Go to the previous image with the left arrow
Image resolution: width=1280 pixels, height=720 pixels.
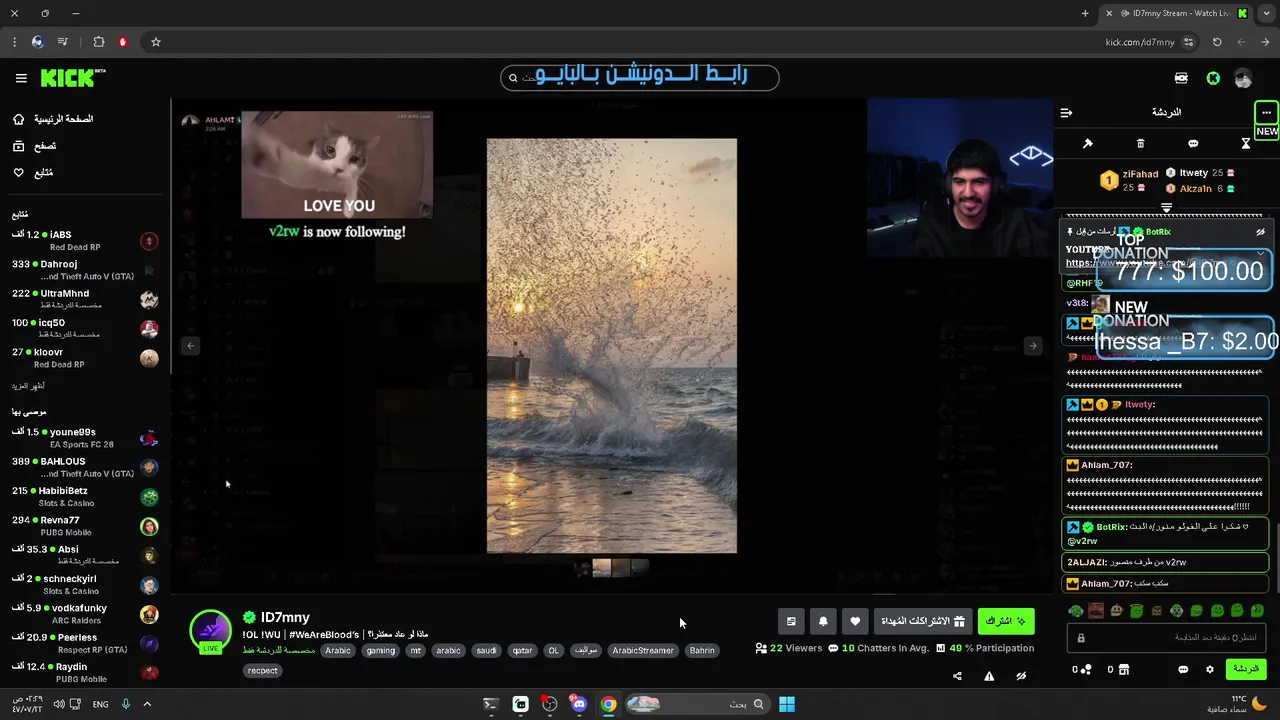pyautogui.click(x=190, y=346)
